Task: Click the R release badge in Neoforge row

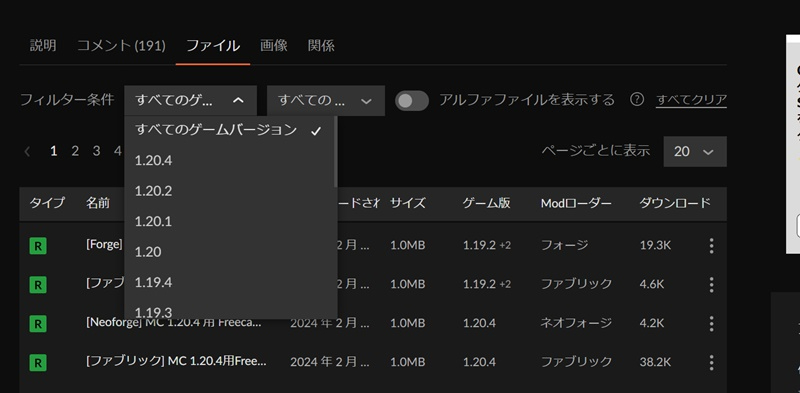Action: click(x=38, y=324)
